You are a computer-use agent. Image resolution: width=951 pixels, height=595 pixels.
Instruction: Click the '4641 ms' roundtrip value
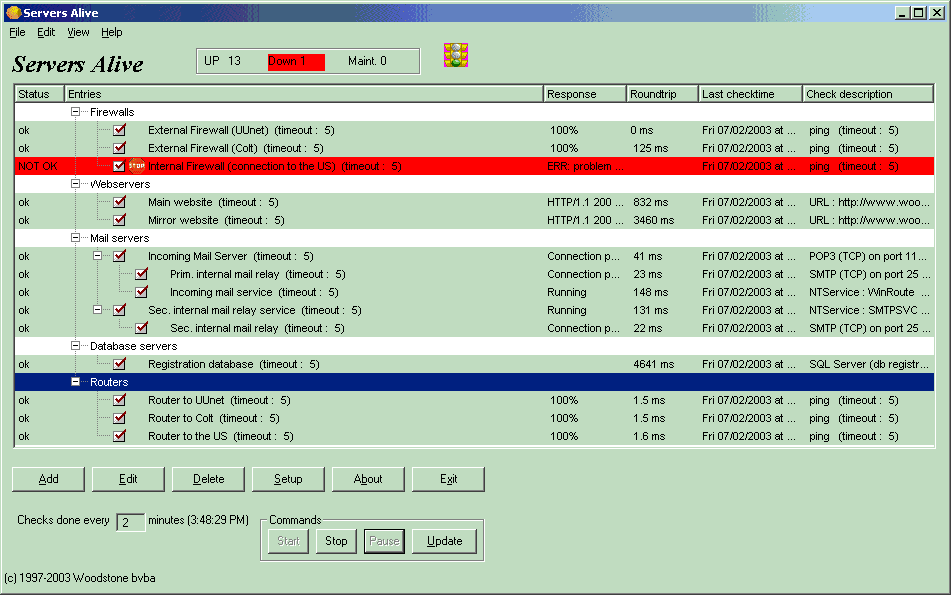coord(654,364)
